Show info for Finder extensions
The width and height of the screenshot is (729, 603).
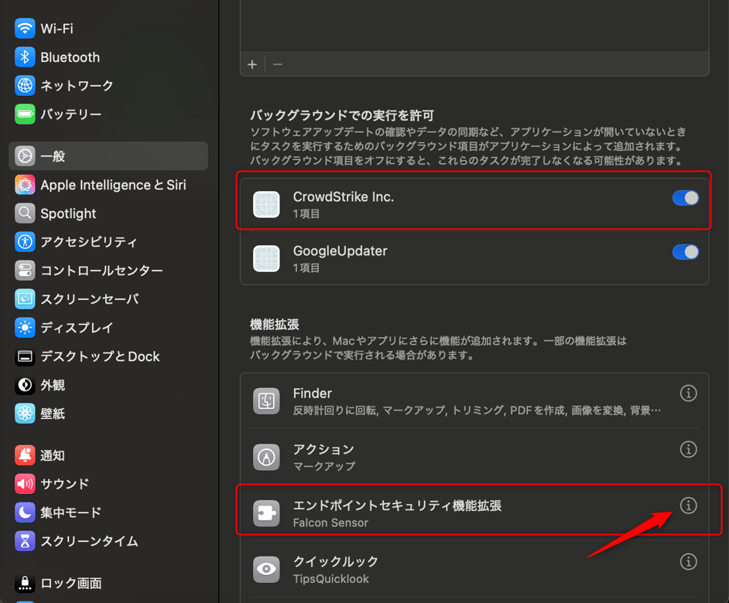688,393
